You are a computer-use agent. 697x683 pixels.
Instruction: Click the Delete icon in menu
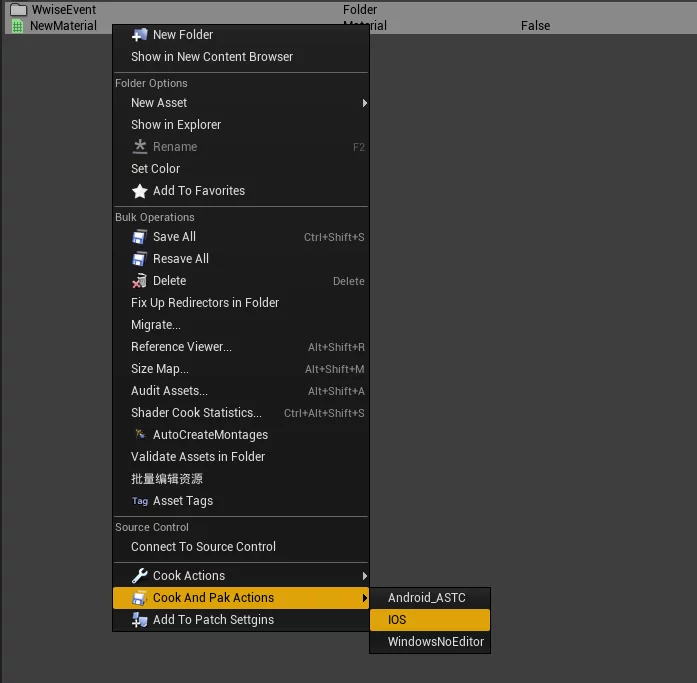(x=140, y=281)
